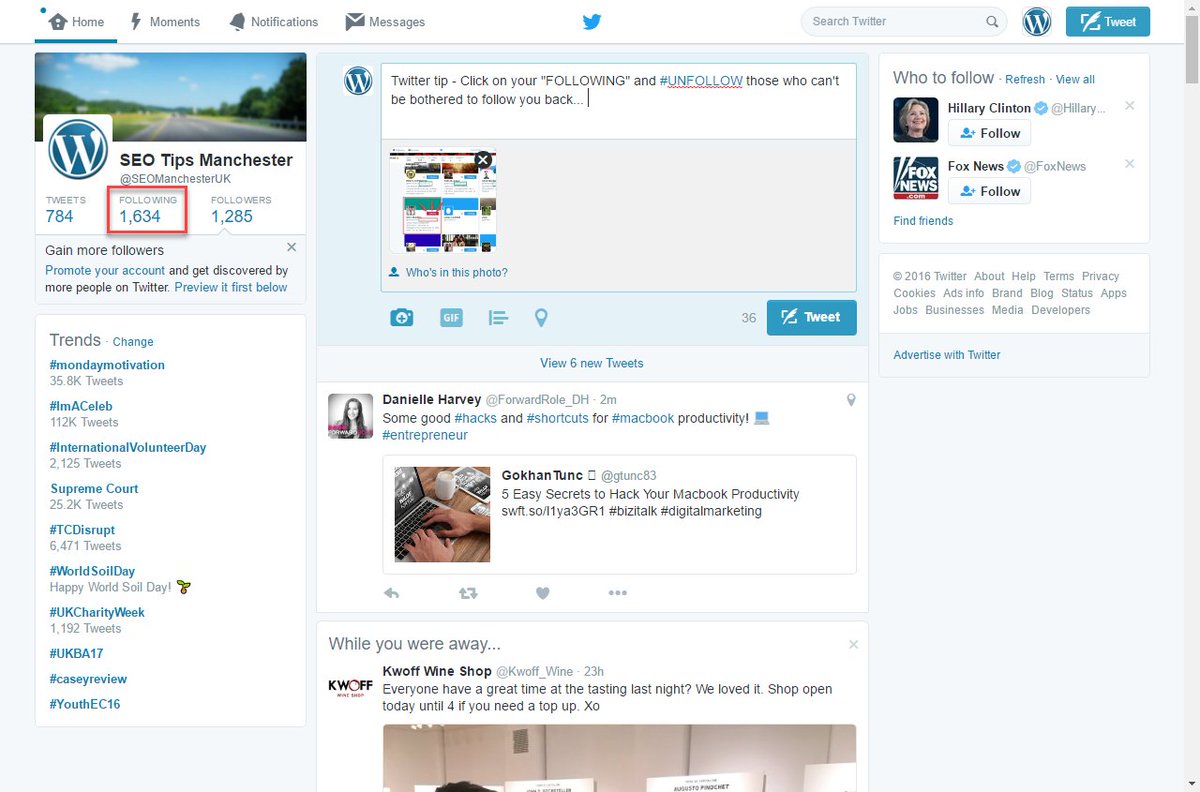Click the Kwoff Wine Shop logo avatar
Viewport: 1200px width, 792px height.
(351, 687)
